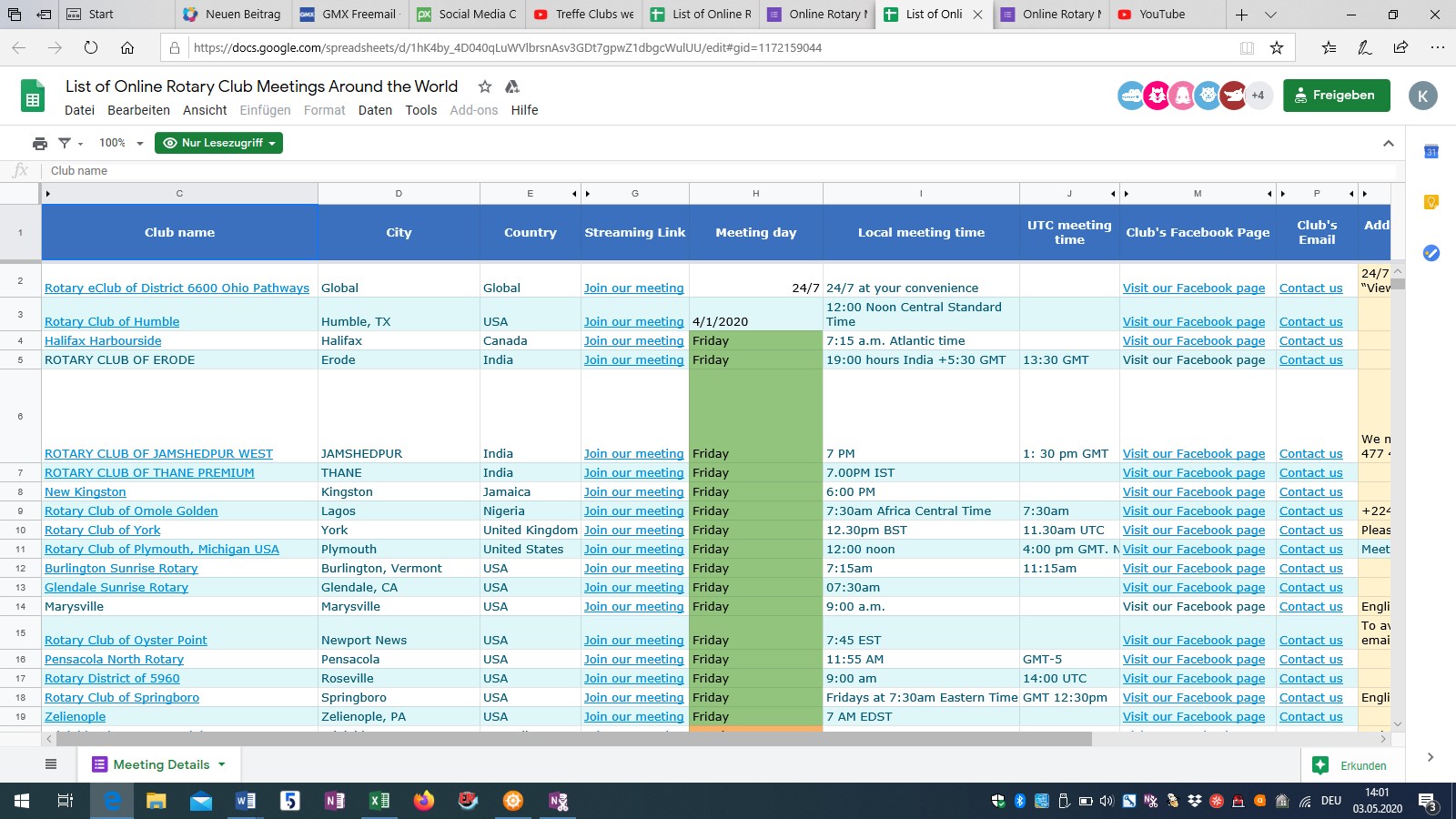Open the Hilfe menu
This screenshot has width=1456, height=819.
tap(524, 110)
